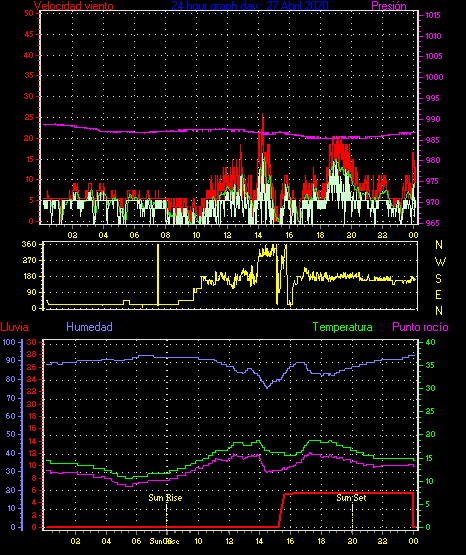The image size is (466, 555).
Task: Click the magenta 'Presión' label
Action: pos(389,6)
